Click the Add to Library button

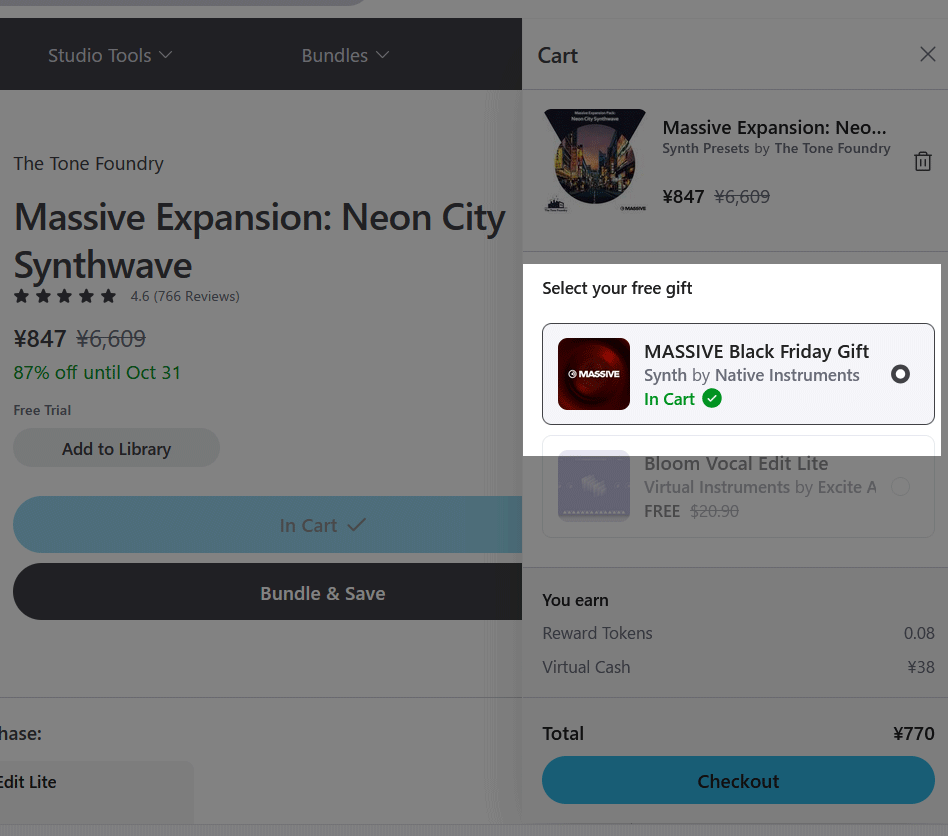pos(116,449)
